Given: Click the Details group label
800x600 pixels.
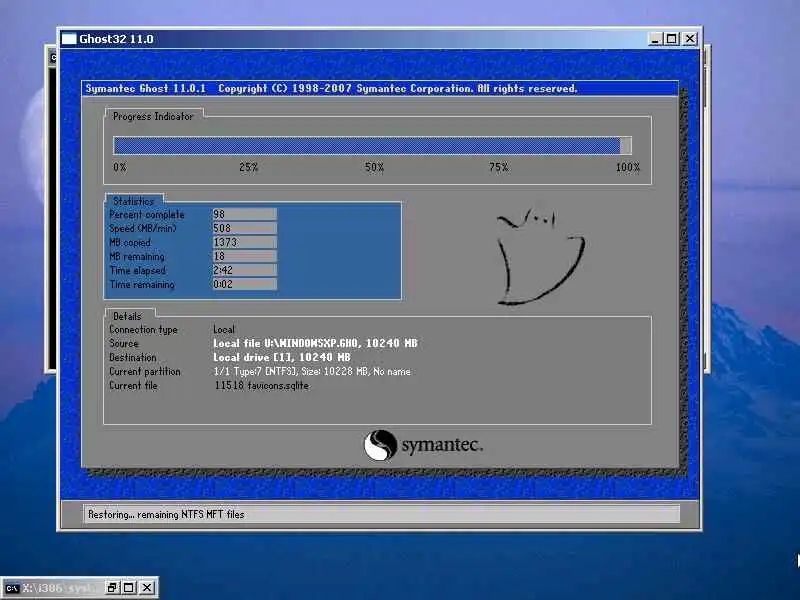Looking at the screenshot, I should pos(127,316).
